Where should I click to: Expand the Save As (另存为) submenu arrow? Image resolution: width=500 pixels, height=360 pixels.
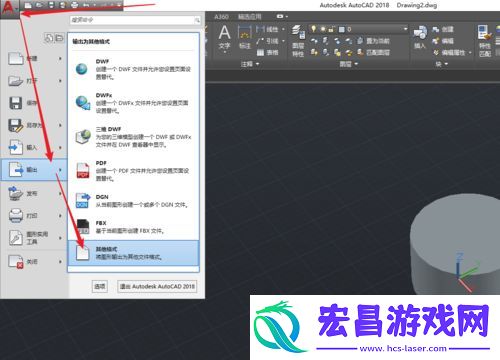tap(60, 125)
